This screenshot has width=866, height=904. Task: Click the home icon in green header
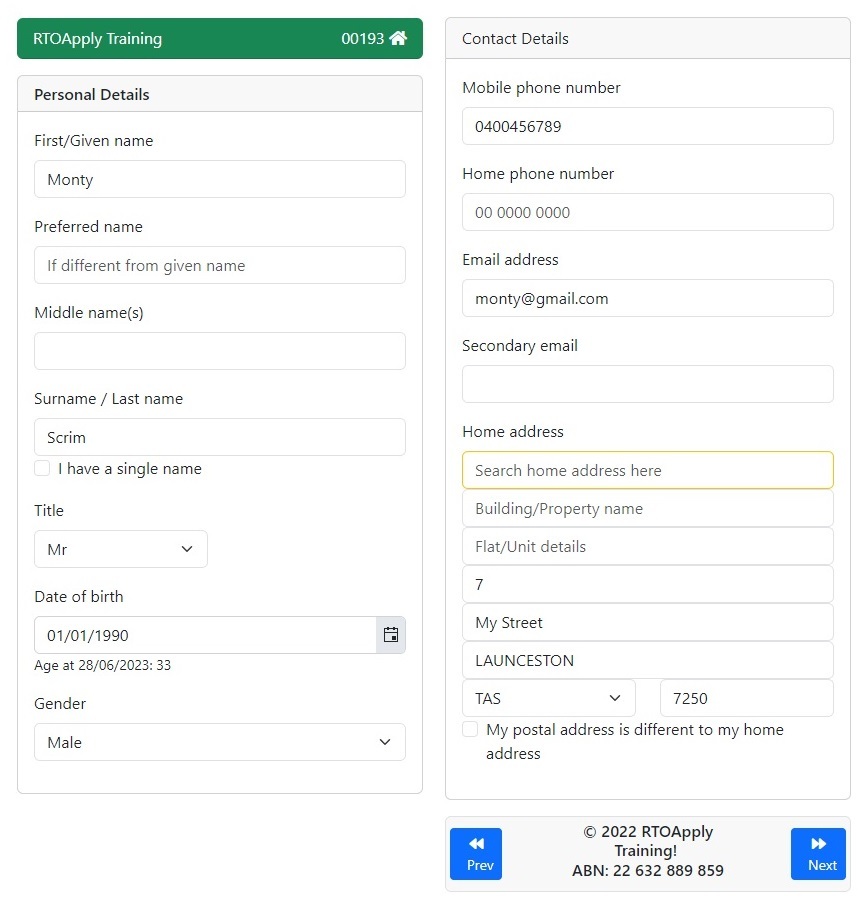[398, 38]
